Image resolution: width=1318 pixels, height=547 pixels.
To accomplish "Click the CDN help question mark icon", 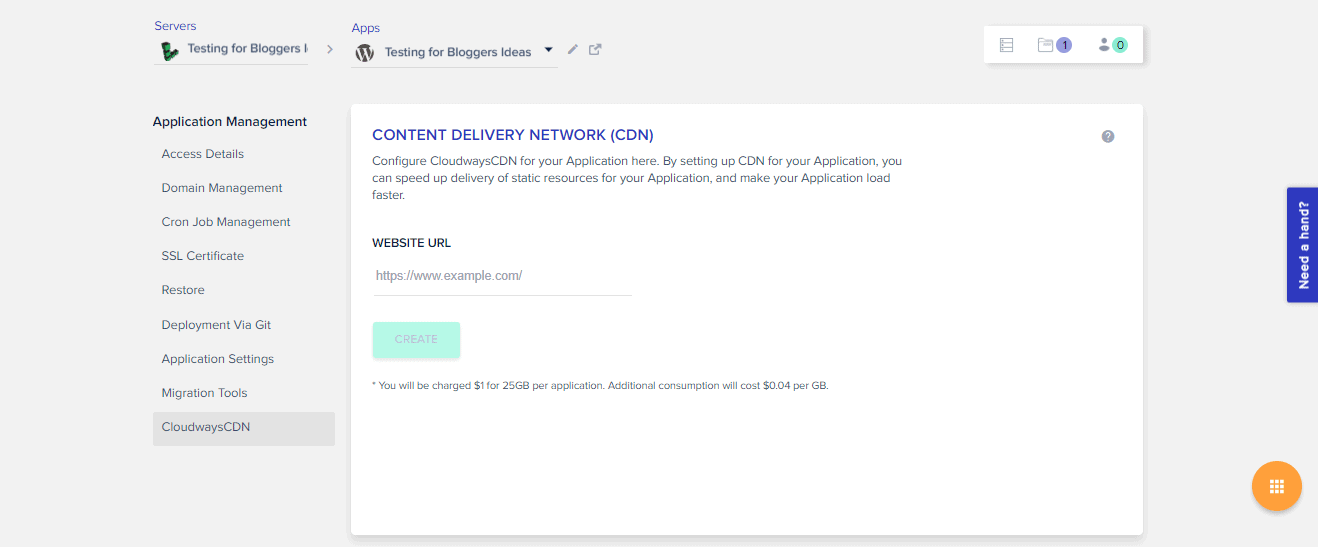I will tap(1108, 136).
